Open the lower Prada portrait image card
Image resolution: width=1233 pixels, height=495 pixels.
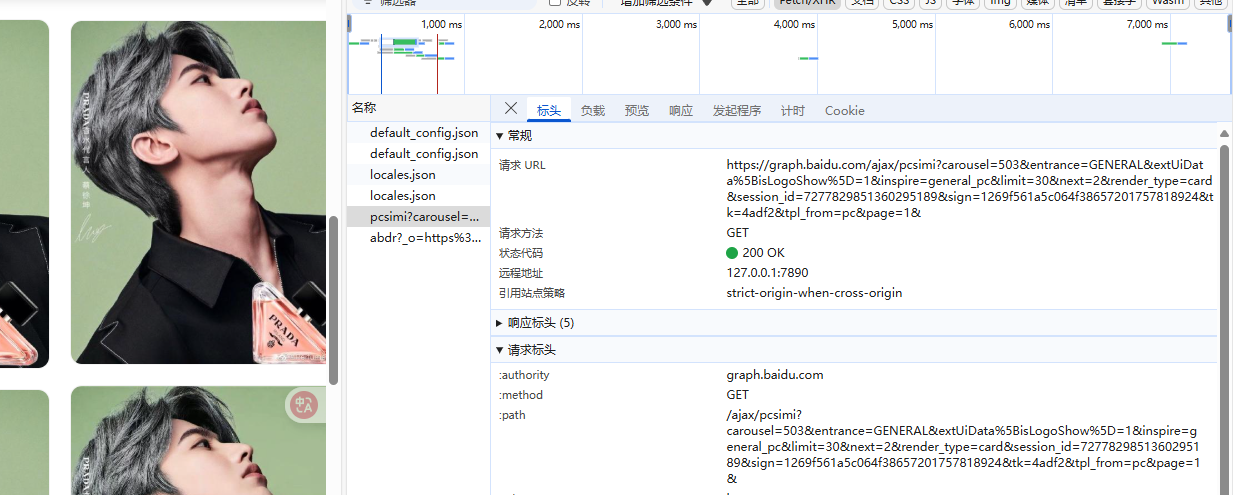[198, 442]
